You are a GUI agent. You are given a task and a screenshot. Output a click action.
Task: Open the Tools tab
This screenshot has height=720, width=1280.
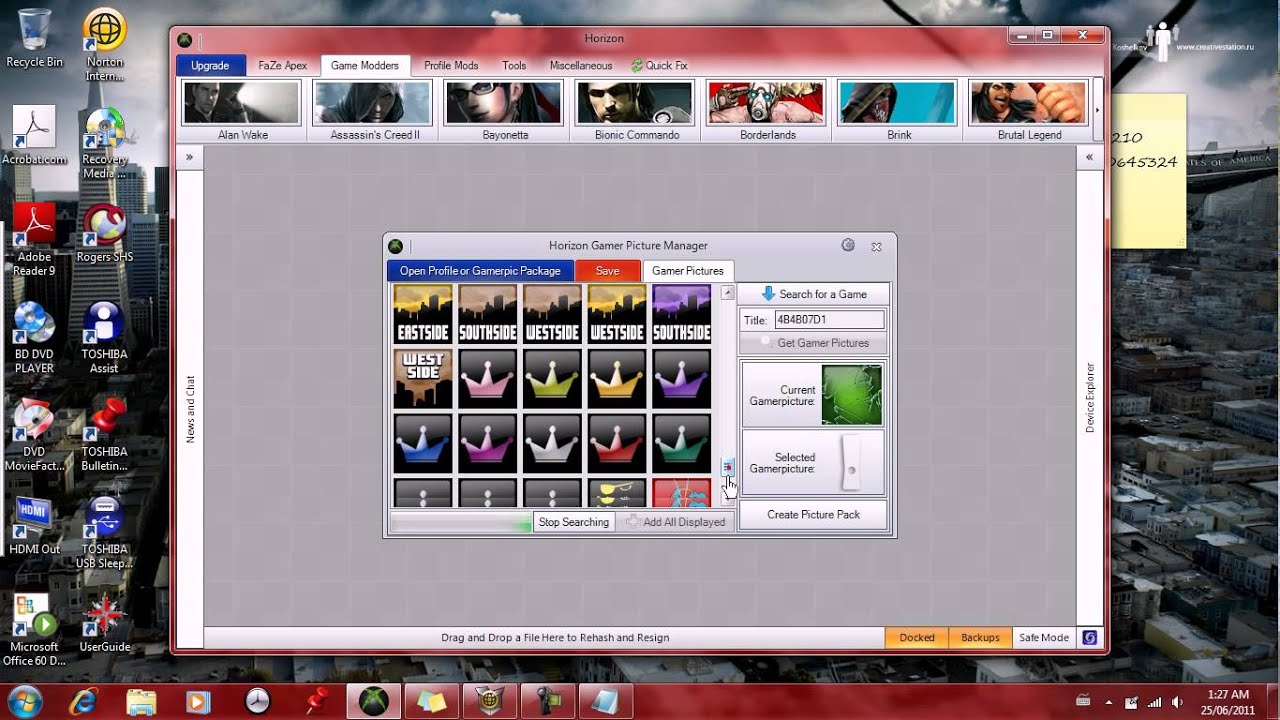tap(514, 66)
